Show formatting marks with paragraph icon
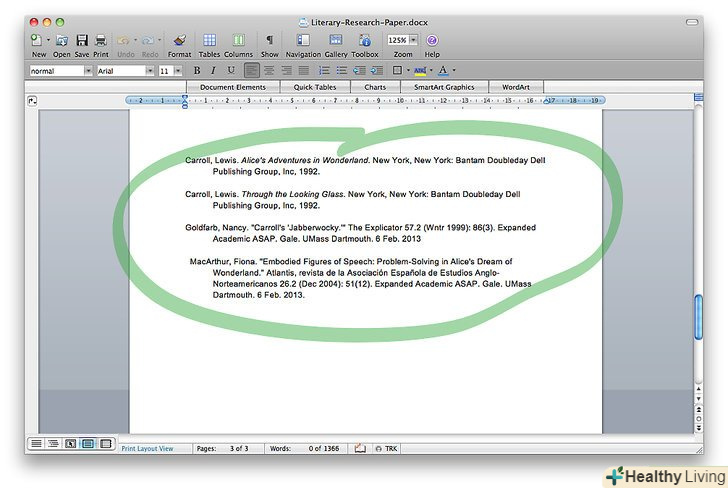Image resolution: width=728 pixels, height=488 pixels. (x=269, y=40)
